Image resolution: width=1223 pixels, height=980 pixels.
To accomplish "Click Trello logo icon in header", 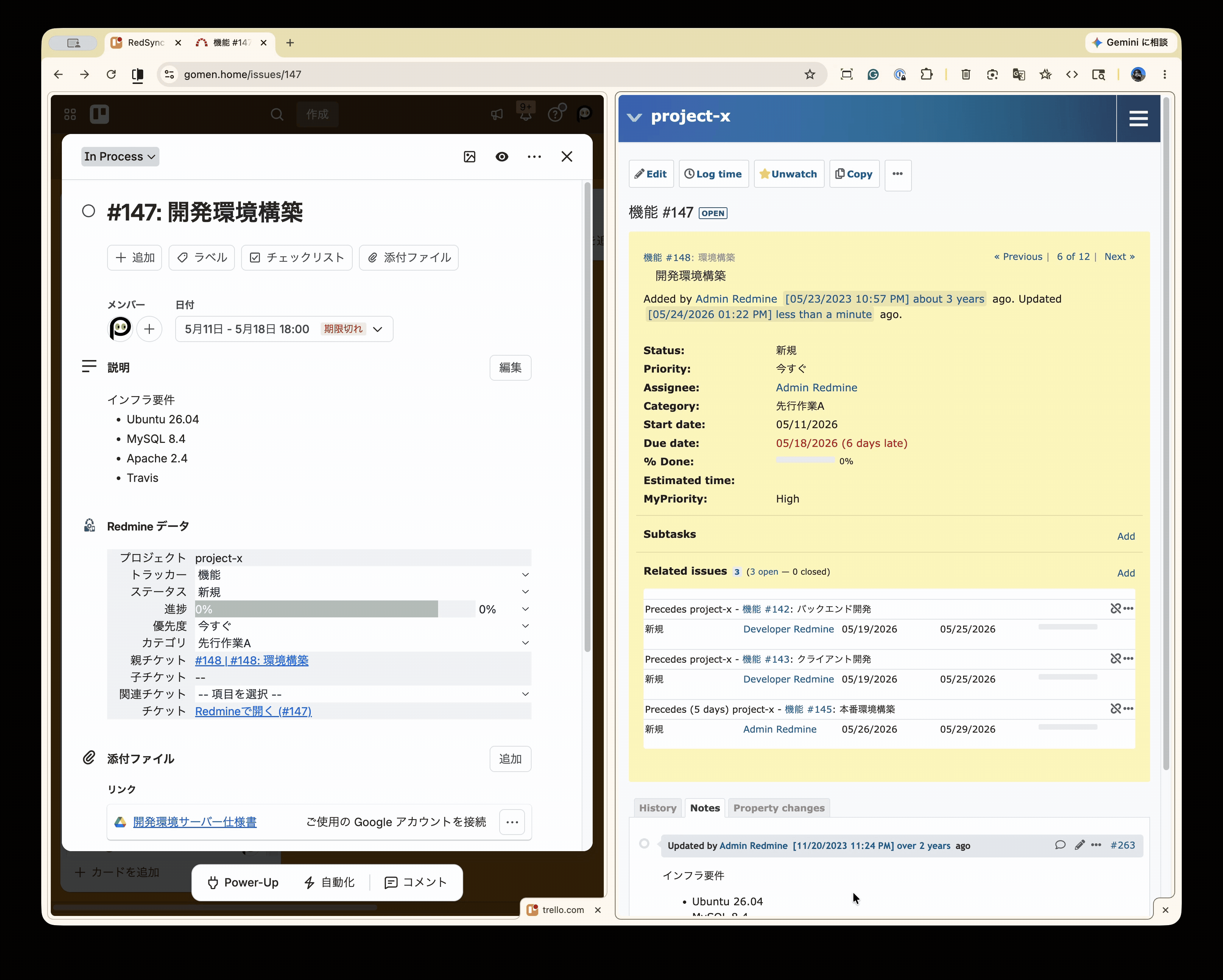I will (x=99, y=114).
